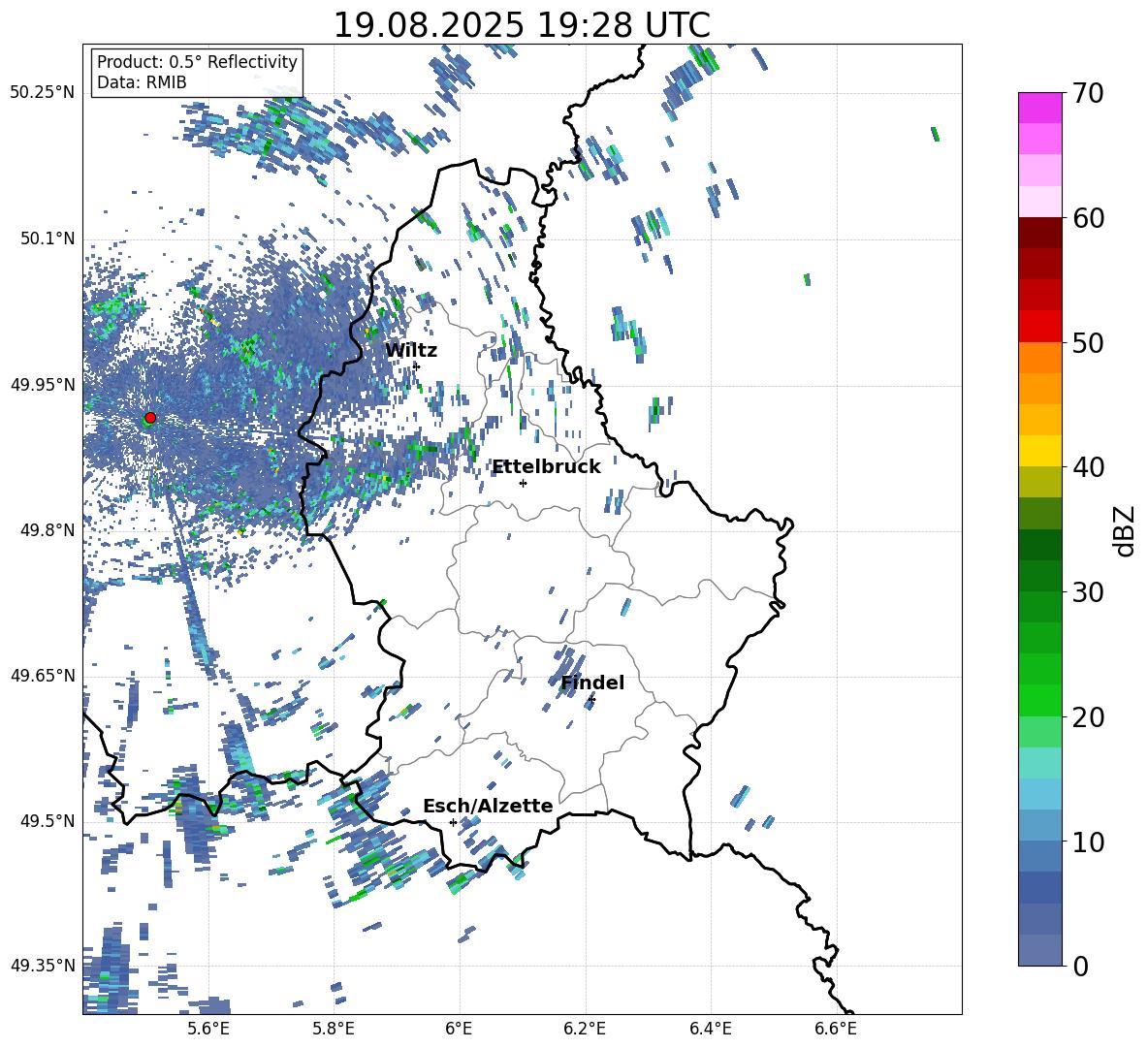This screenshot has height=1048, width=1148.
Task: Click the 40 dBZ colorbar tick label
Action: 1088,467
